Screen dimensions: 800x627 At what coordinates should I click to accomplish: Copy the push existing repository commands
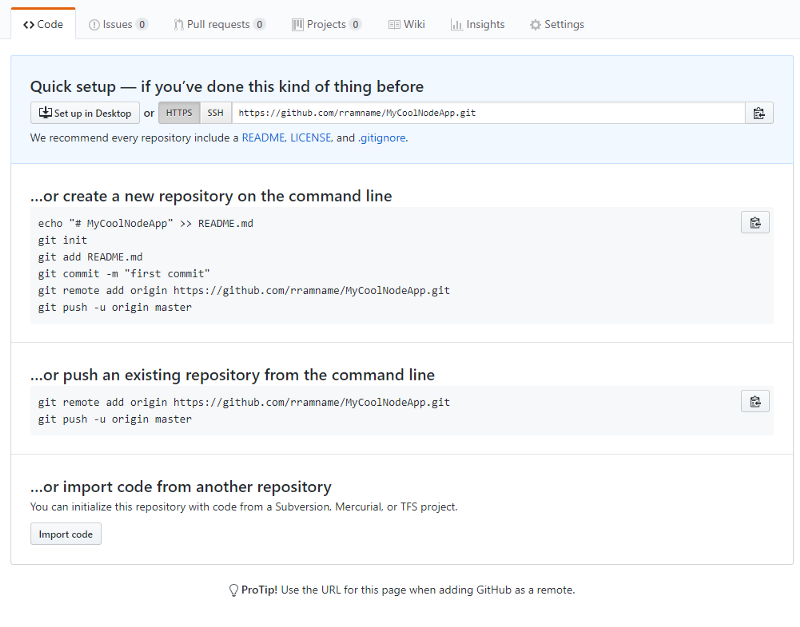click(755, 401)
